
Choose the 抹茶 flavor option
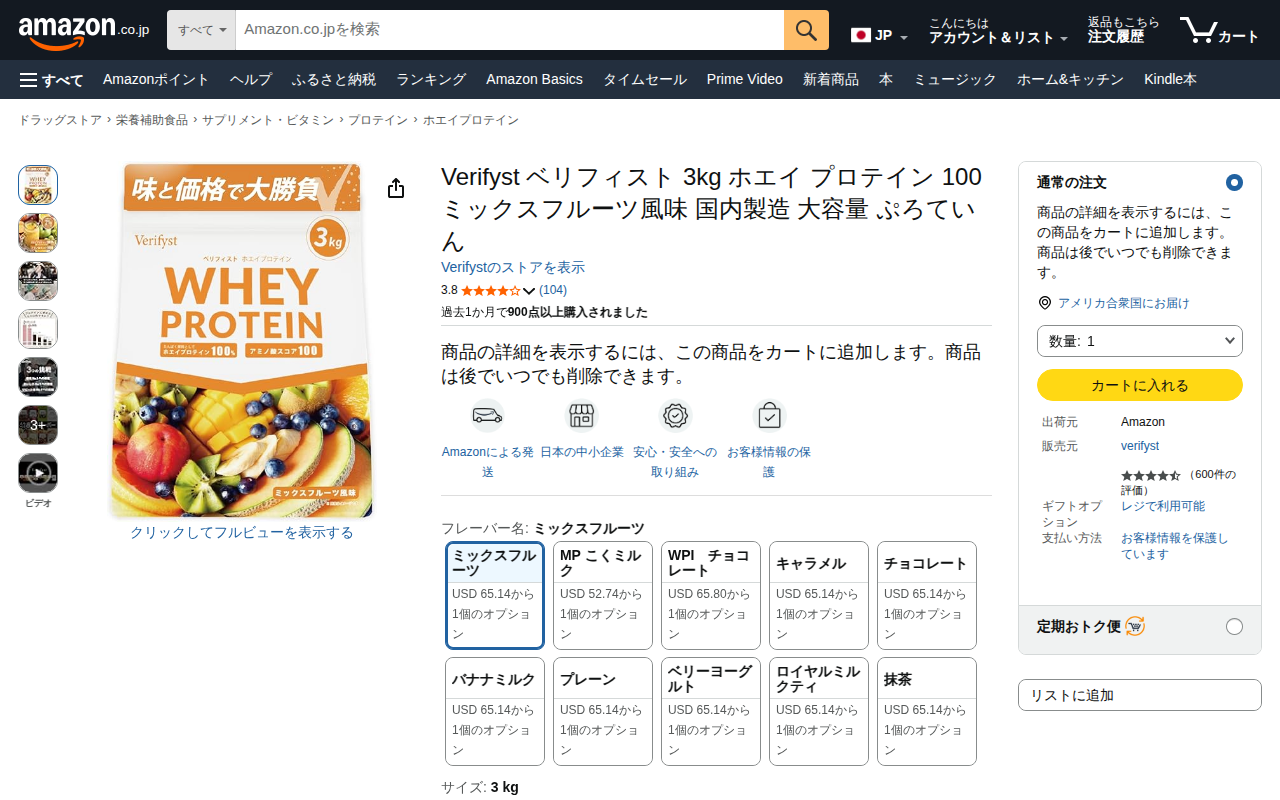(x=927, y=711)
